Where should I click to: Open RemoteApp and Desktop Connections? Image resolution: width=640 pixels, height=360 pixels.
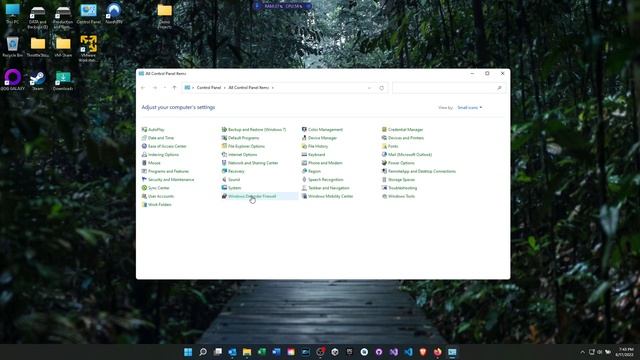[419, 171]
